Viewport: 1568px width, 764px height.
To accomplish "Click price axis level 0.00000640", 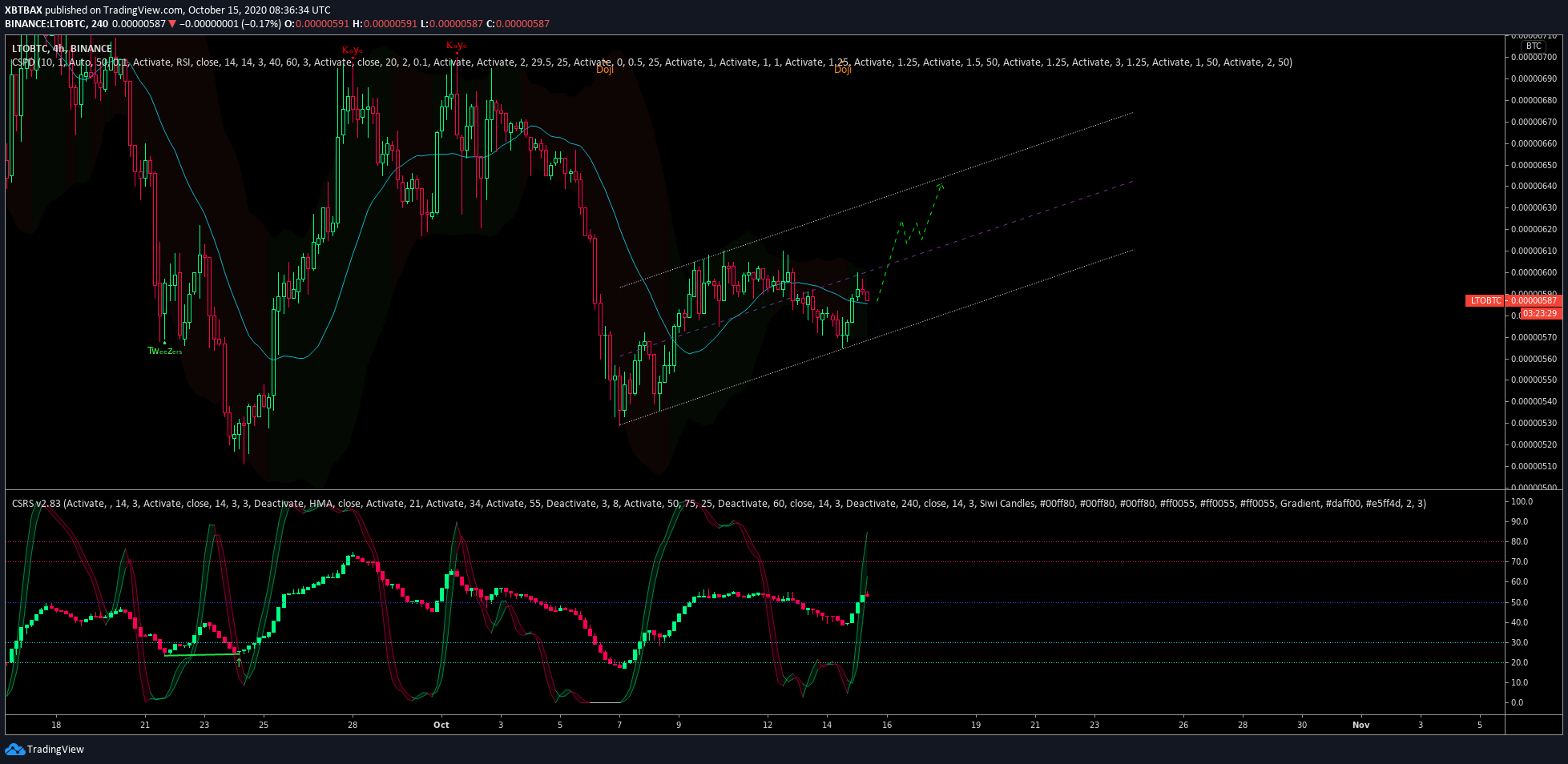I will click(1534, 187).
